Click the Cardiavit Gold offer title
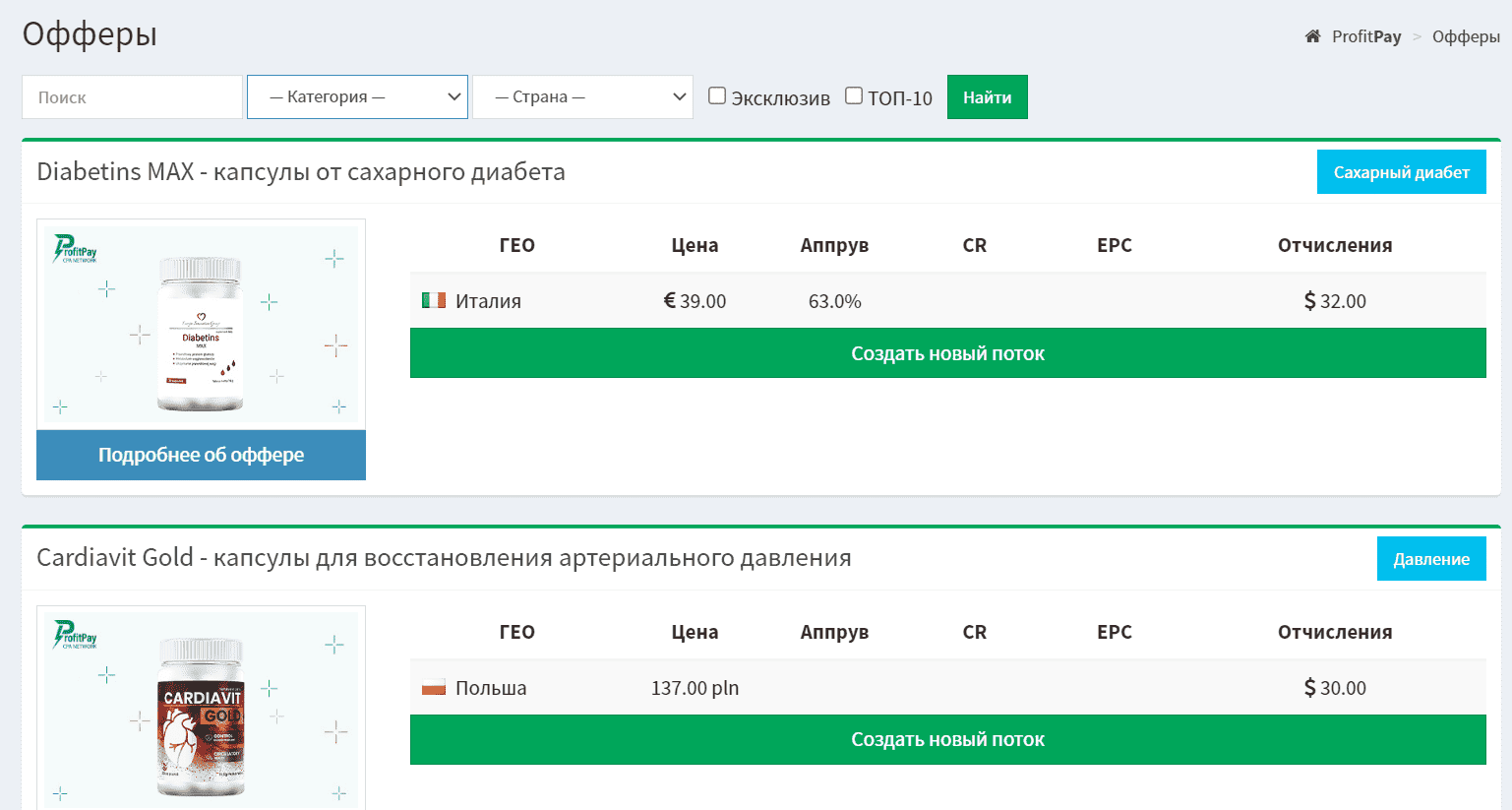The image size is (1512, 810). (444, 557)
